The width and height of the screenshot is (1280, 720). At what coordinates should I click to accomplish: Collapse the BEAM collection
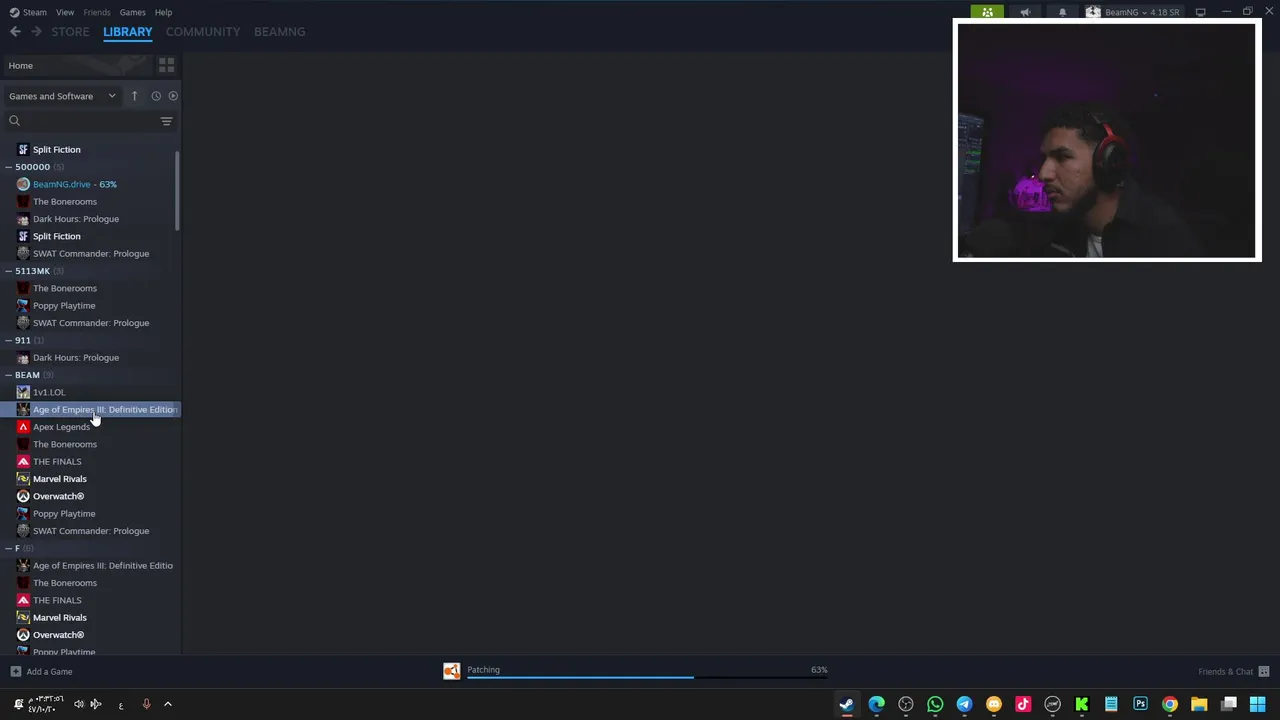8,375
